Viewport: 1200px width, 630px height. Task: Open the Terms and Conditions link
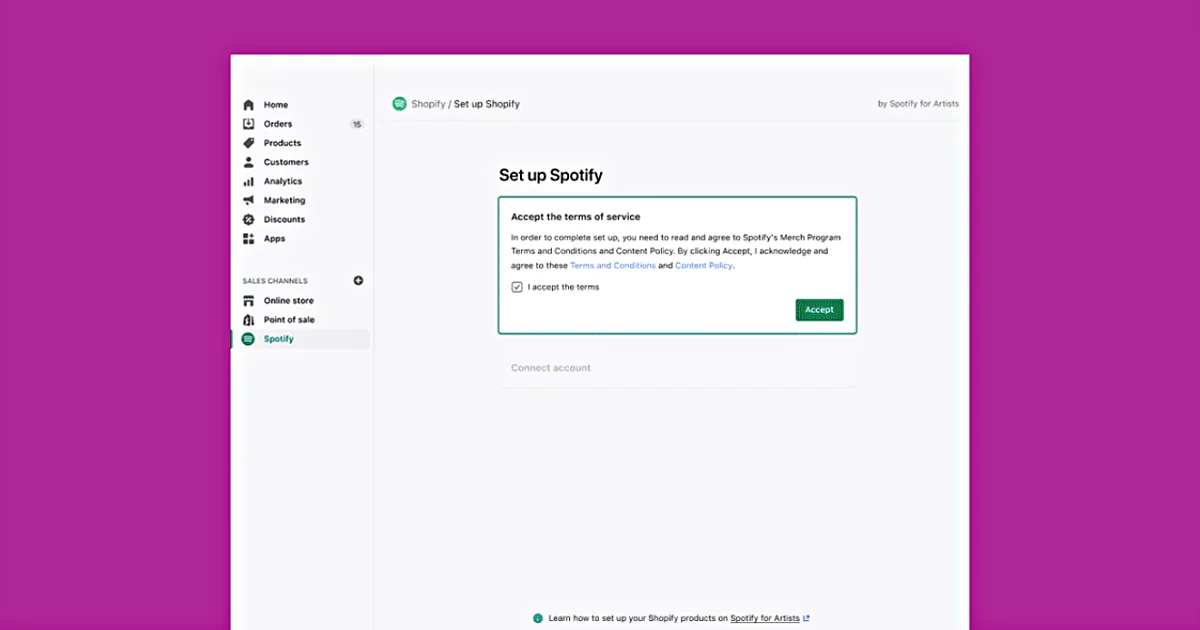tap(613, 266)
